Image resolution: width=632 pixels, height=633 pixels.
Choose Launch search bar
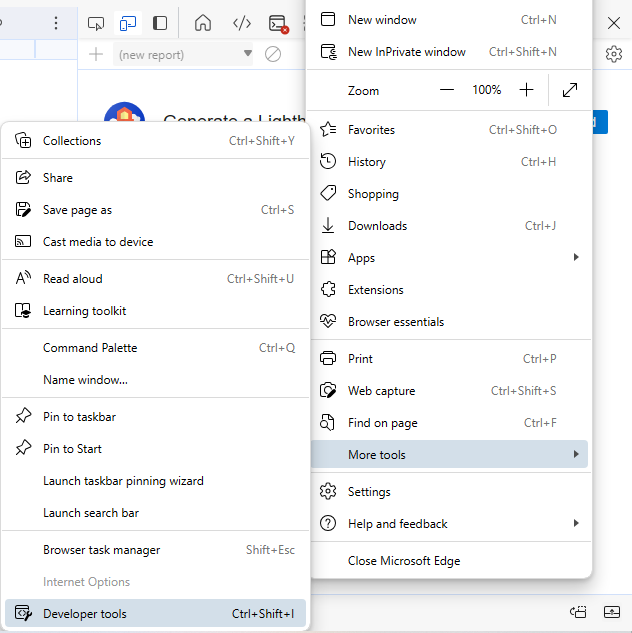coord(155,513)
